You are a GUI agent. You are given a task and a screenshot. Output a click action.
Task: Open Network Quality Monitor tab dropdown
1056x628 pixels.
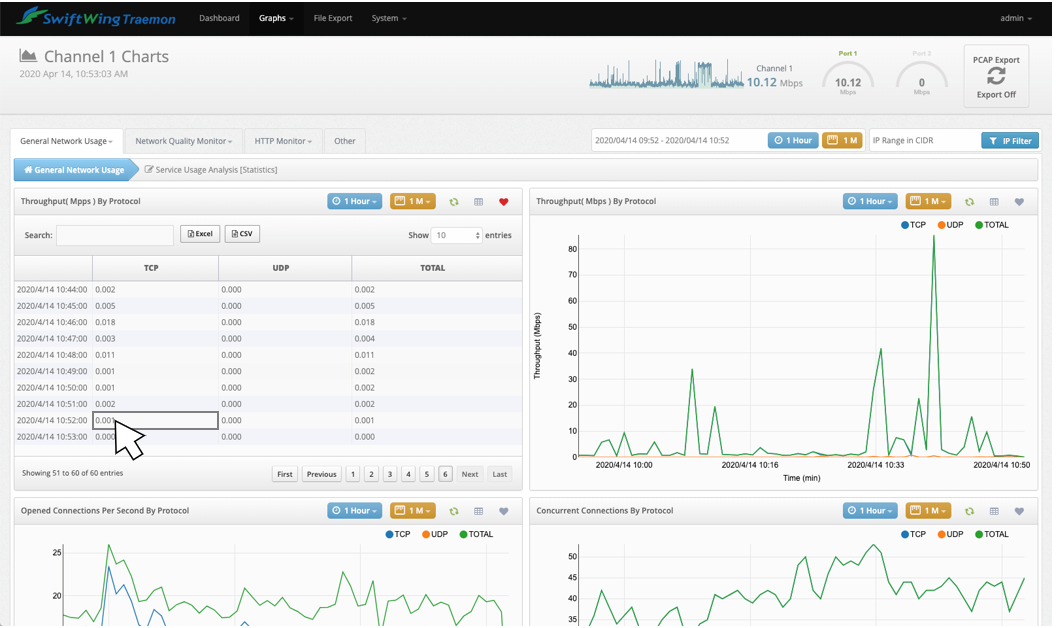click(183, 142)
